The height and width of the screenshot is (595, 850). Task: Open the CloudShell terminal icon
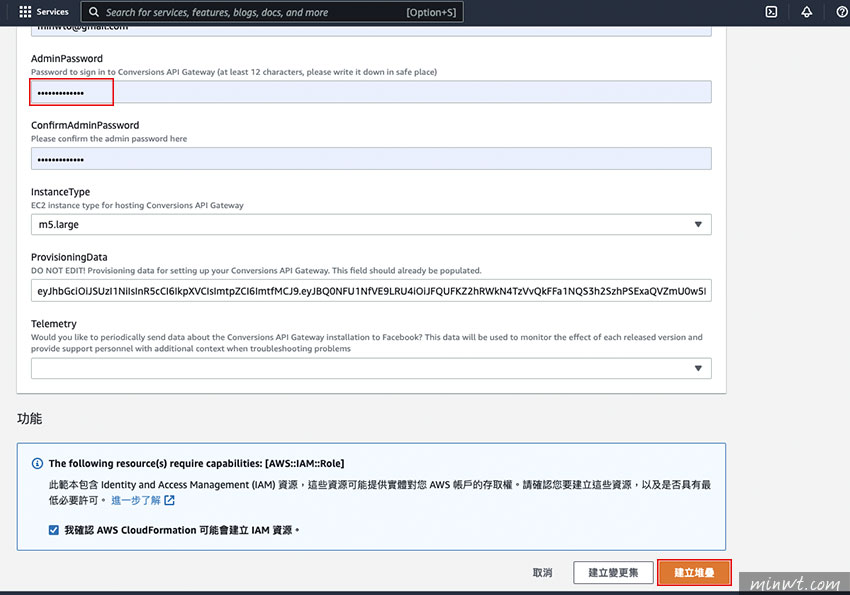click(771, 12)
